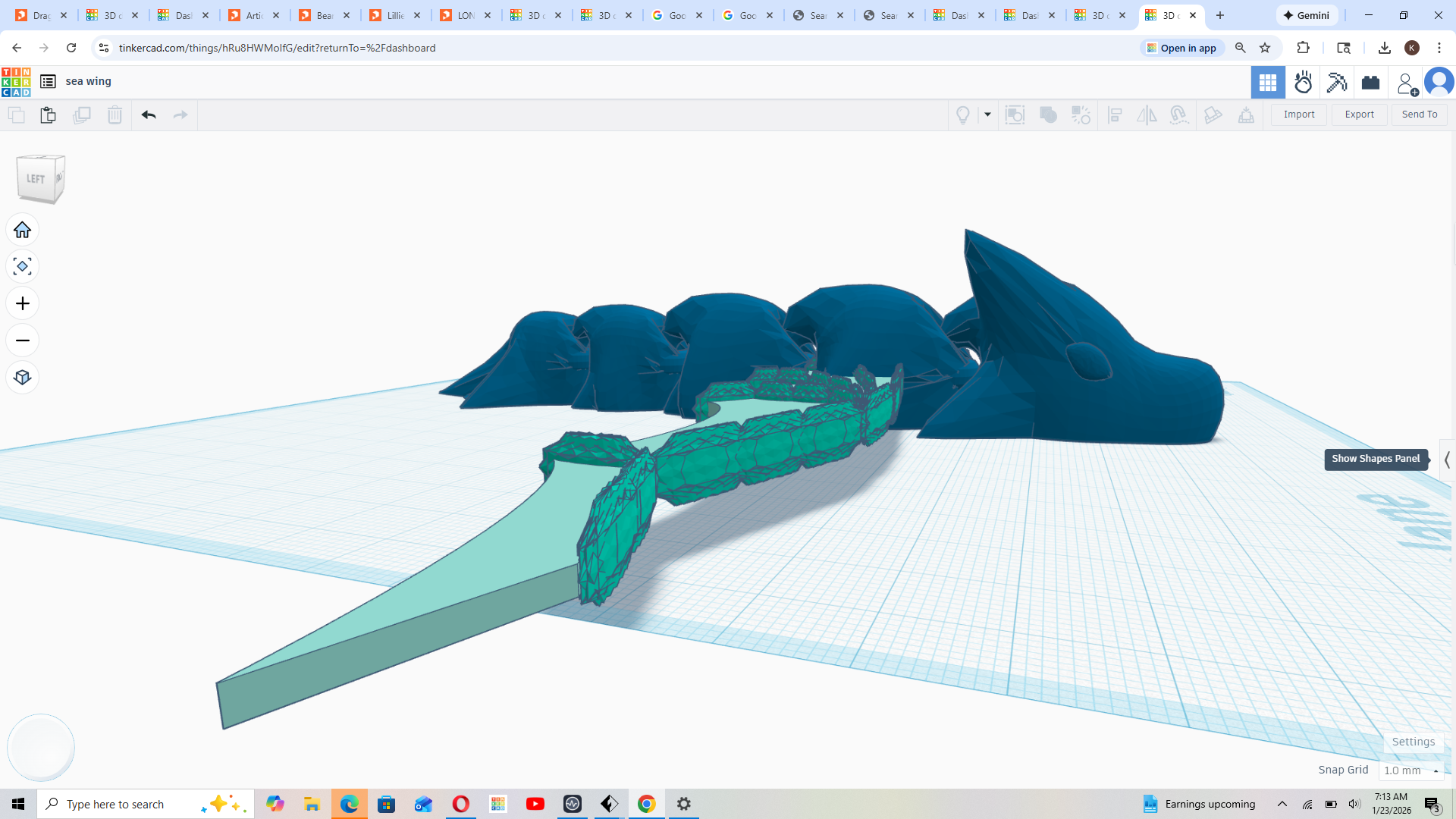
Task: Redo the last action
Action: pos(180,115)
